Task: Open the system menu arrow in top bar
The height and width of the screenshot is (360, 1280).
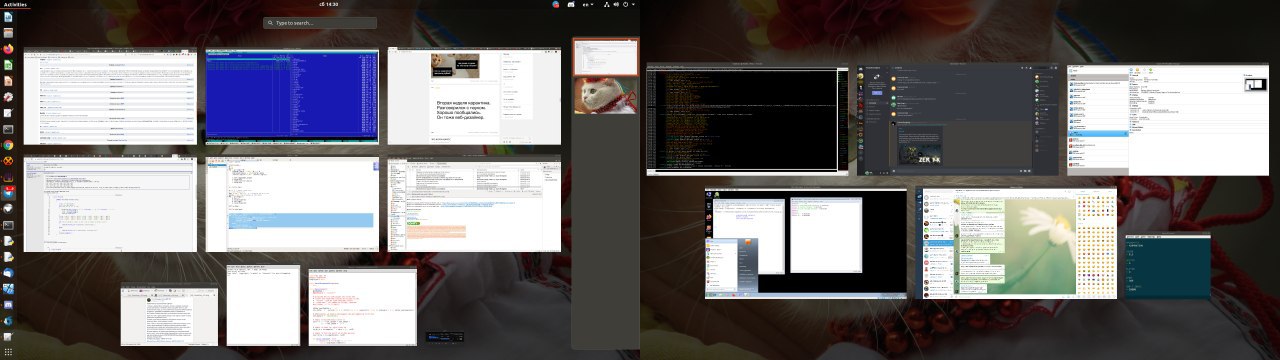Action: [634, 4]
